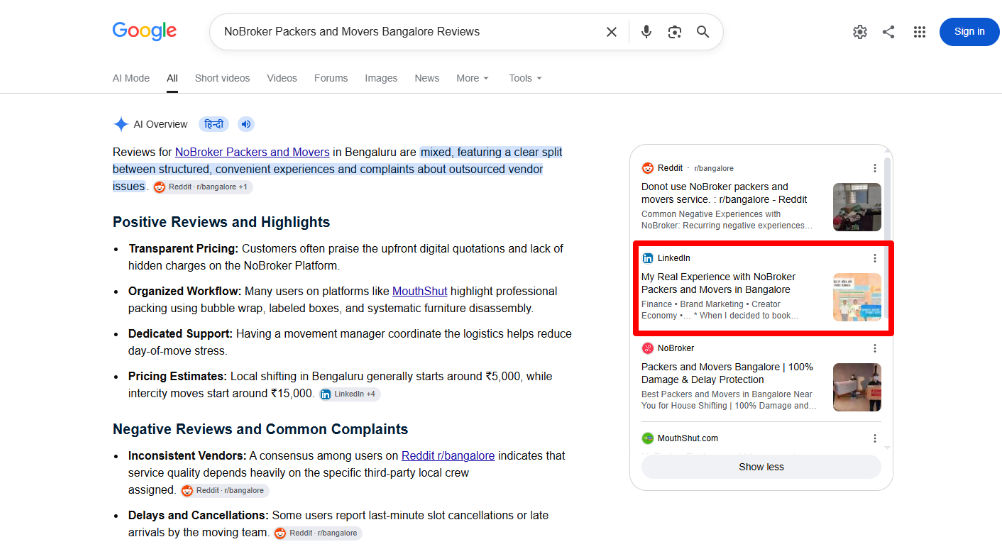
Task: Open the Forums tab
Action: coord(331,78)
